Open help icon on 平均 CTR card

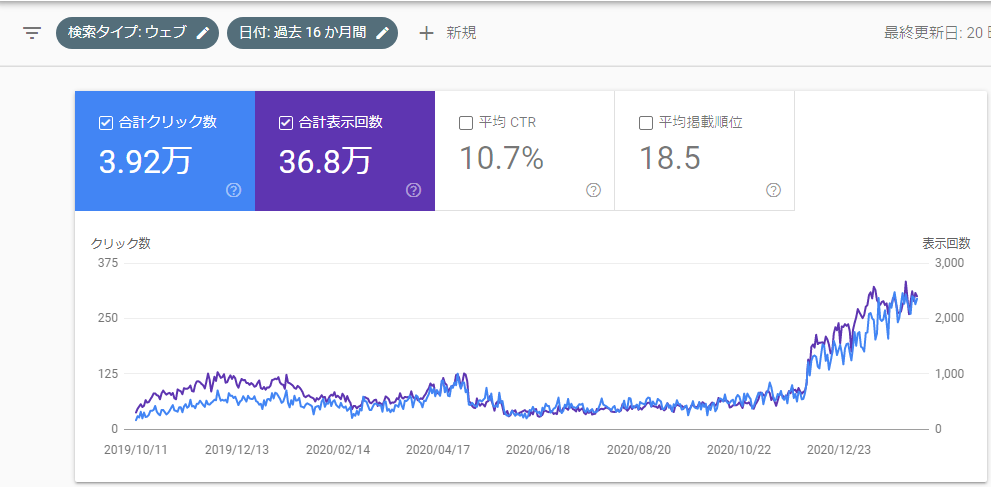click(x=593, y=190)
